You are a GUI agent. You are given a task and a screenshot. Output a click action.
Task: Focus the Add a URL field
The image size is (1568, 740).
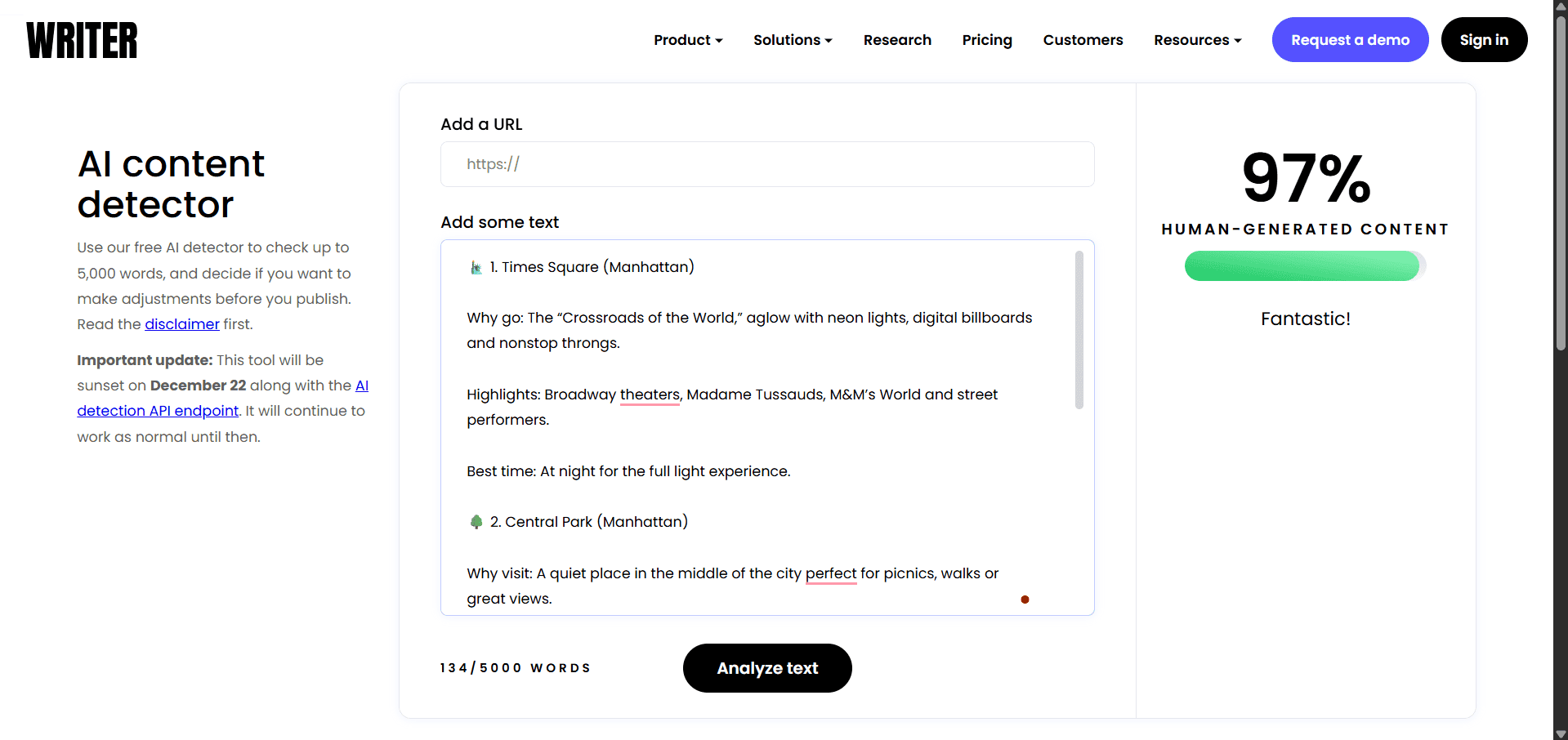click(767, 164)
